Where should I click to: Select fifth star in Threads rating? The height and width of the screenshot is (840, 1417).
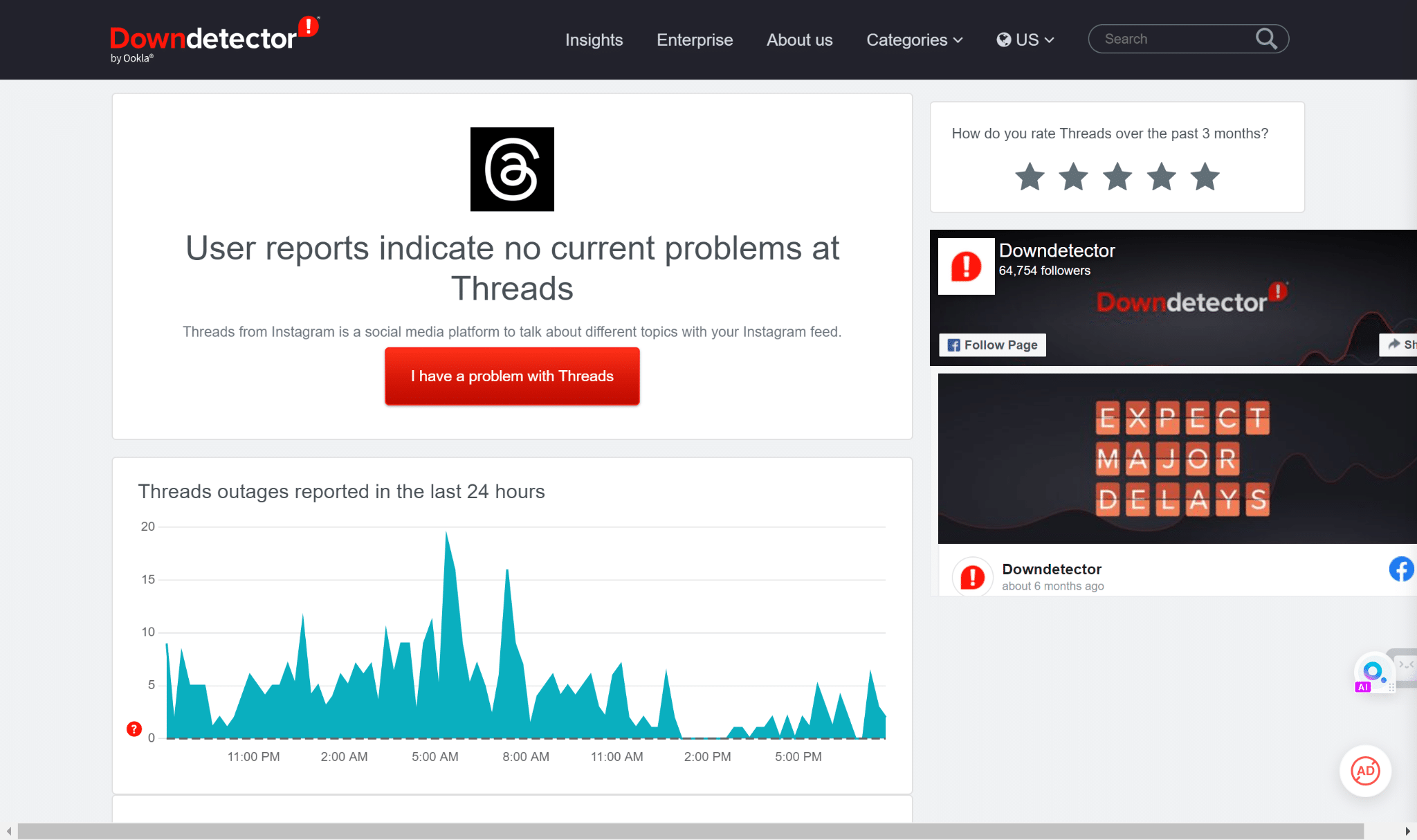(x=1205, y=176)
